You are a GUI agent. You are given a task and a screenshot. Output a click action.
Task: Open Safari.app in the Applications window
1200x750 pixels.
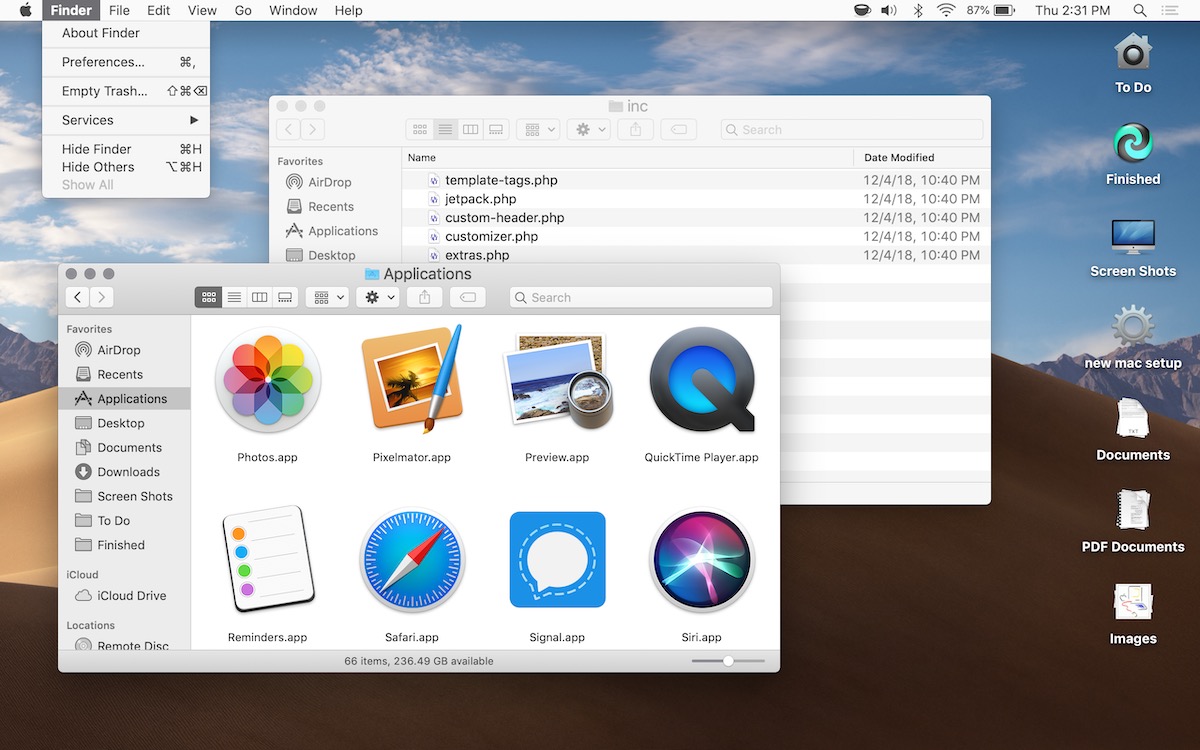(412, 560)
